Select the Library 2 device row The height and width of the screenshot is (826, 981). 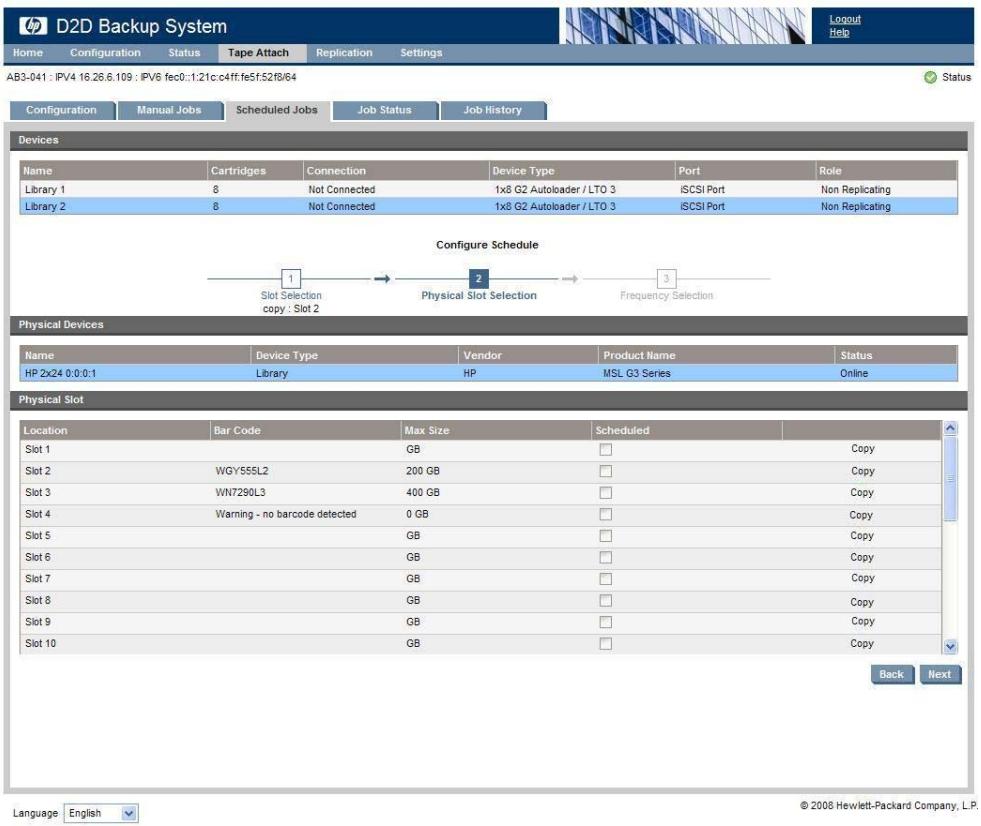488,206
